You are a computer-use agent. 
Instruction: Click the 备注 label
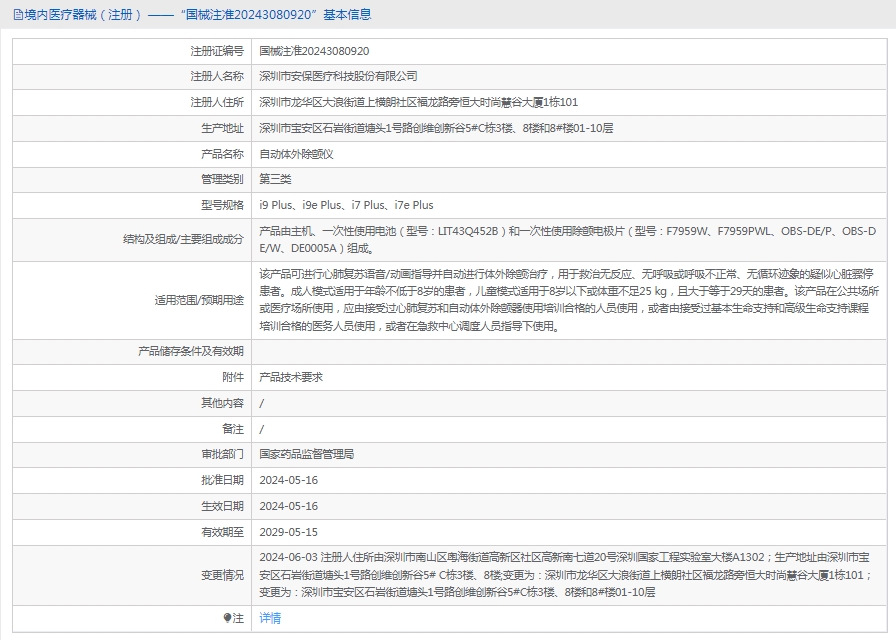click(233, 429)
